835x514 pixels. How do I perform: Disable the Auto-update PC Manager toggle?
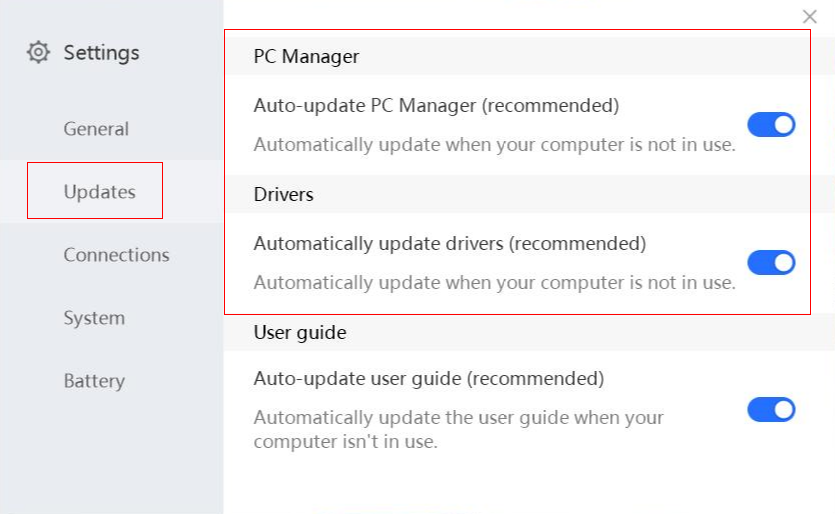point(771,125)
